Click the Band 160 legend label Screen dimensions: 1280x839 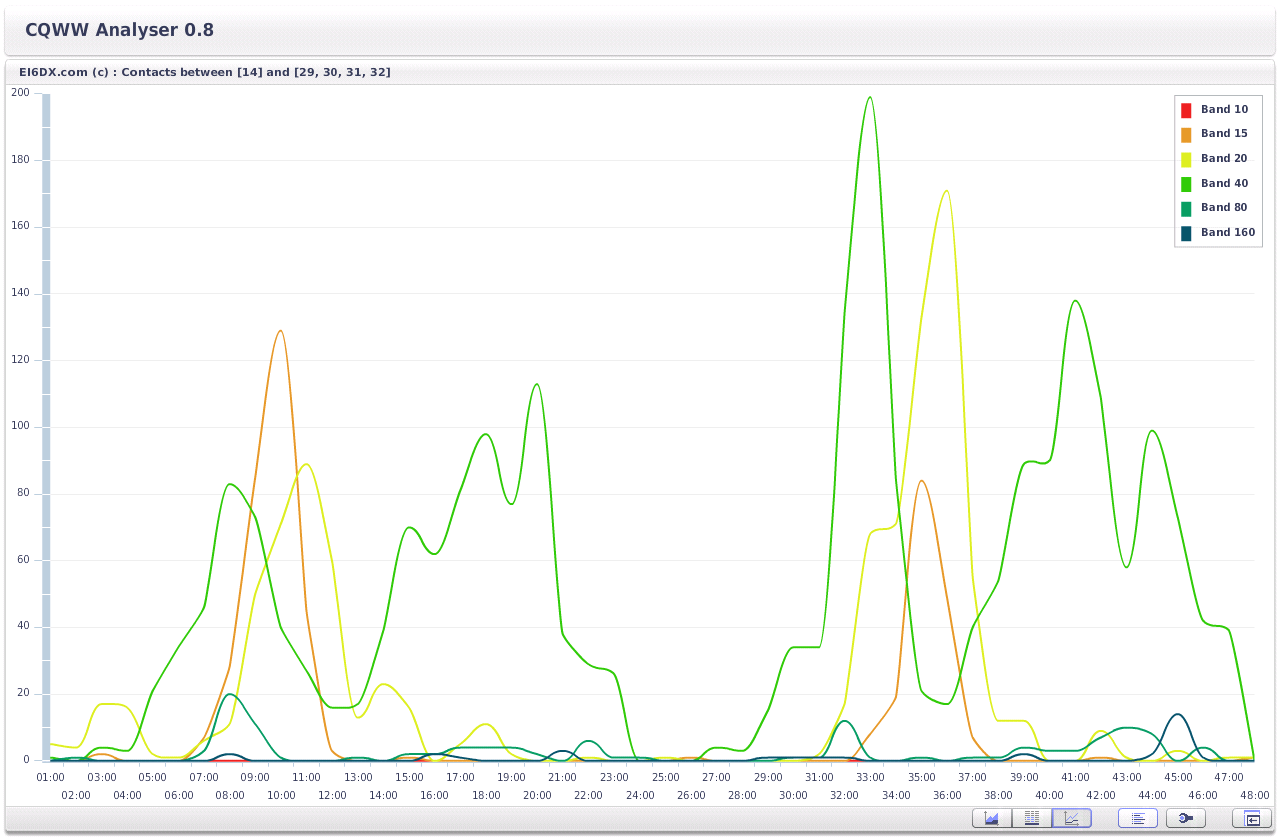[1227, 233]
